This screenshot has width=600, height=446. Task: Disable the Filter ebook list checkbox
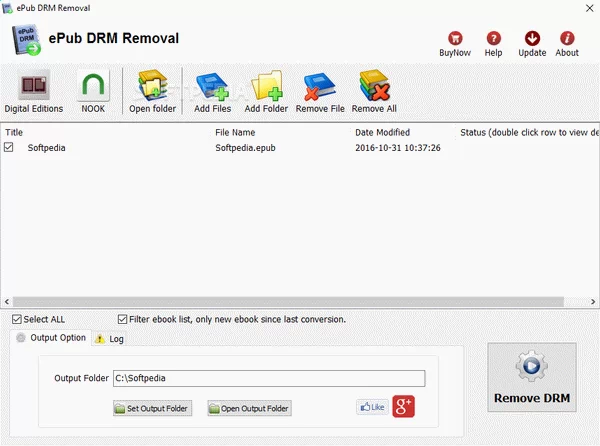click(122, 320)
